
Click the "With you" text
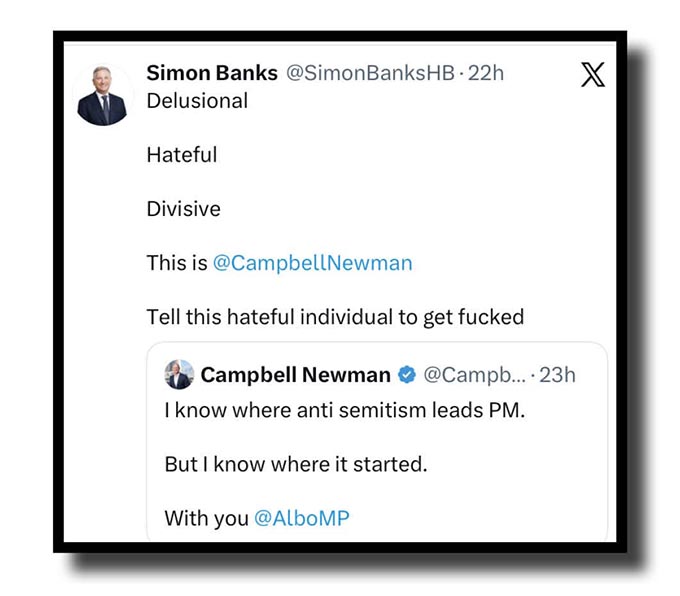pos(203,519)
